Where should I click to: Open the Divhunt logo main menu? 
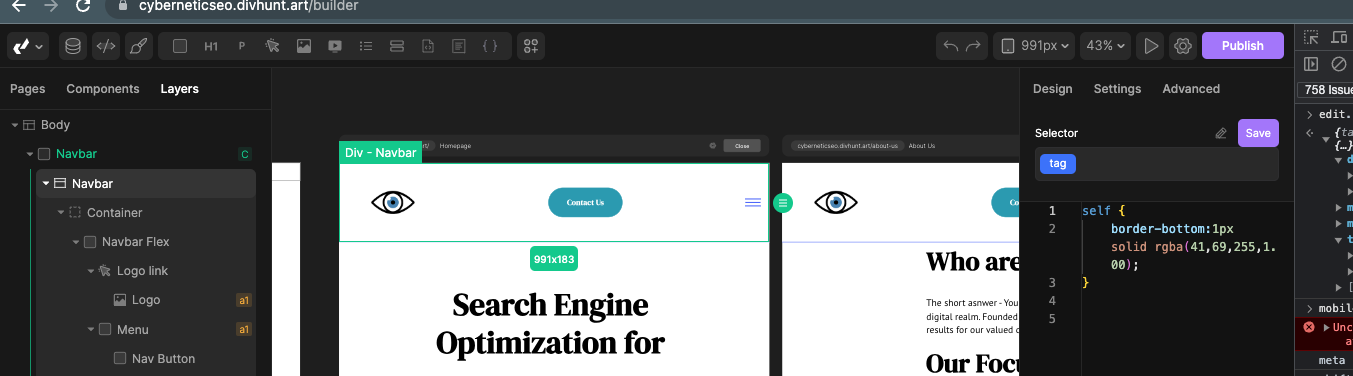point(27,46)
